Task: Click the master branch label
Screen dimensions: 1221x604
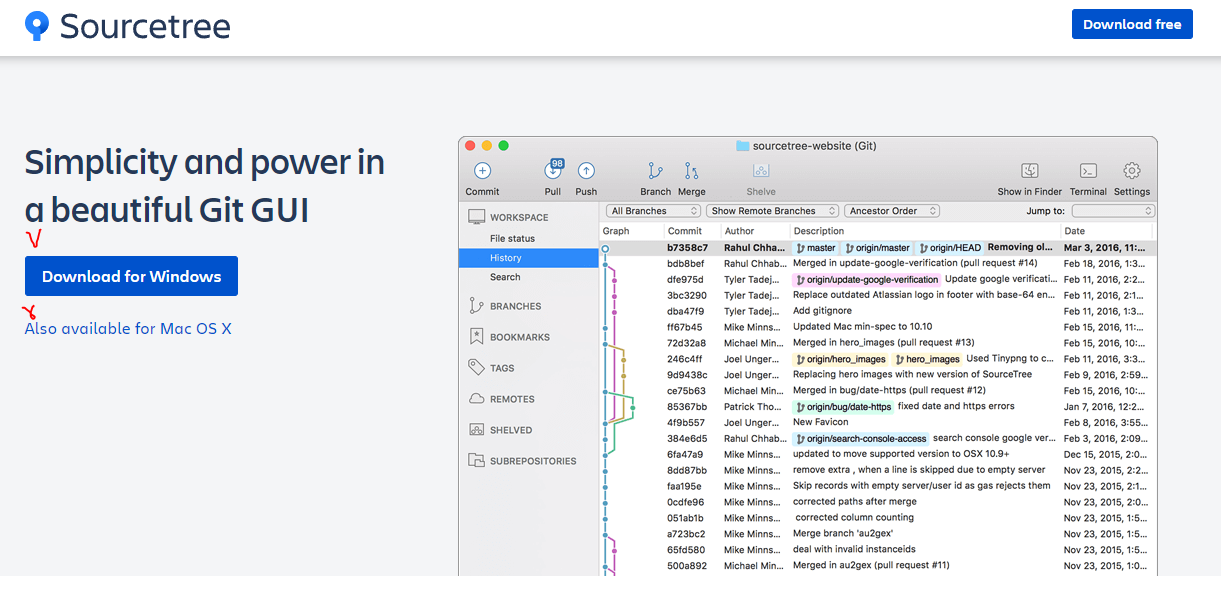Action: [x=815, y=247]
